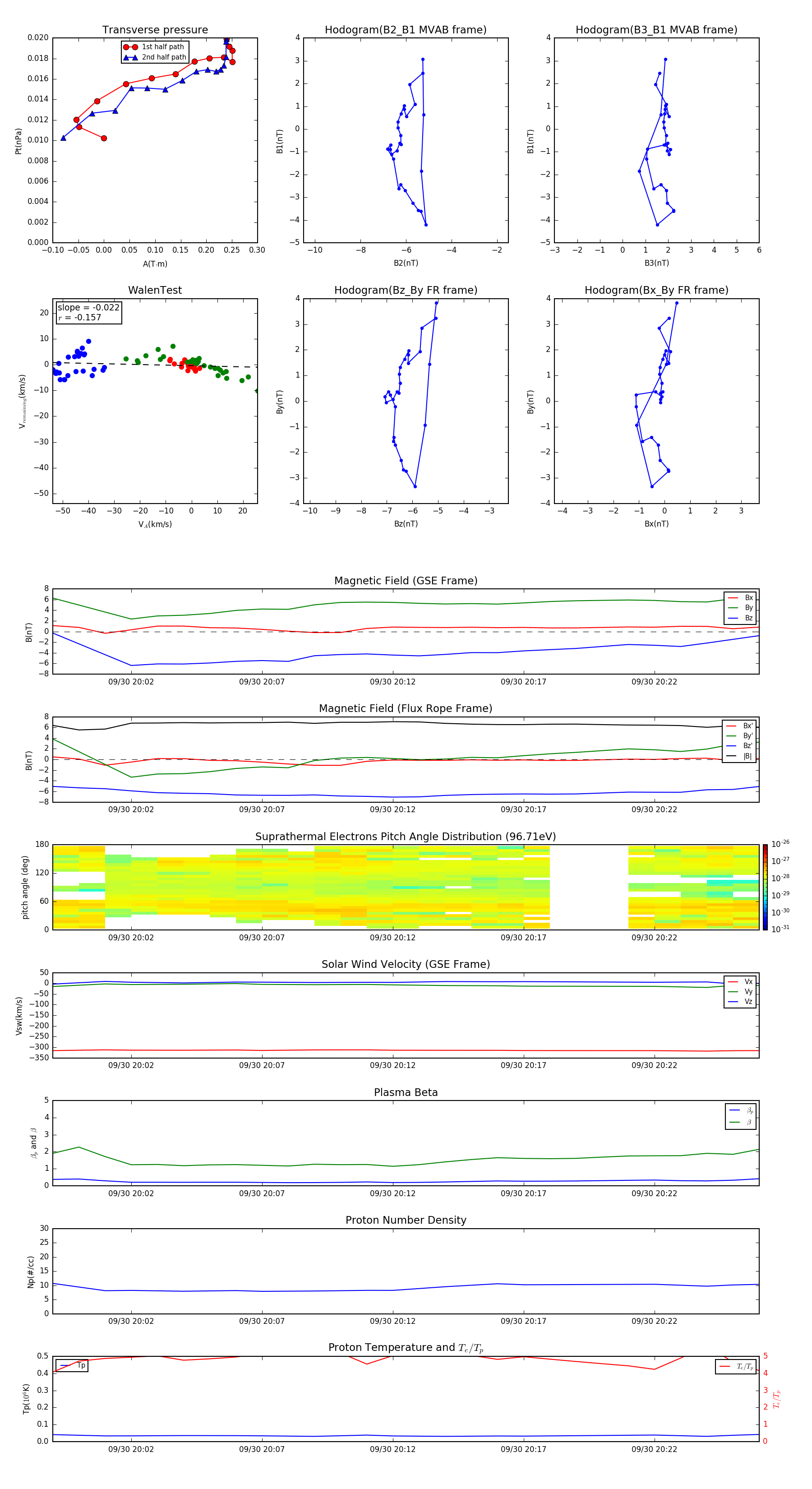Click the "Hodogram(B2_B1 MVAB frame)" title
The height and width of the screenshot is (1489, 812).
[405, 30]
